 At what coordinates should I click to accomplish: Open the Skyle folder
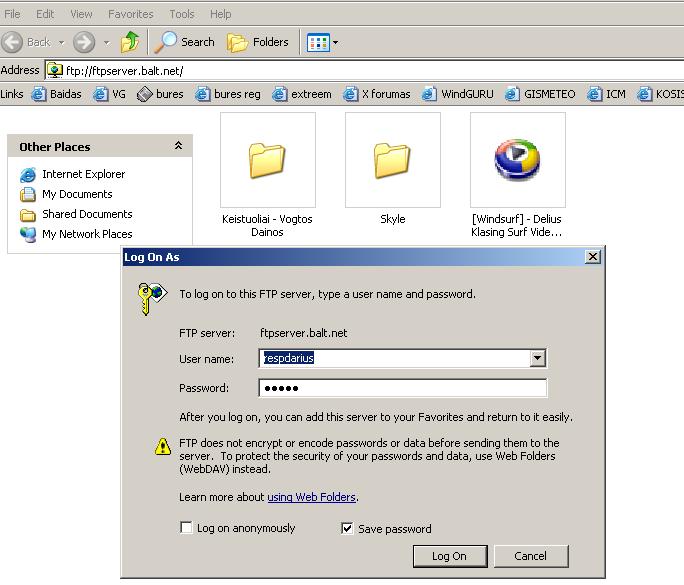(392, 160)
